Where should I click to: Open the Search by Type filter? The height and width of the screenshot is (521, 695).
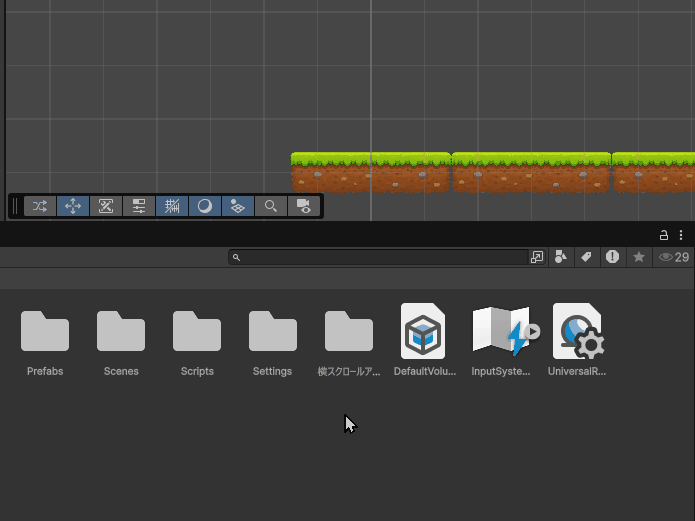point(561,257)
